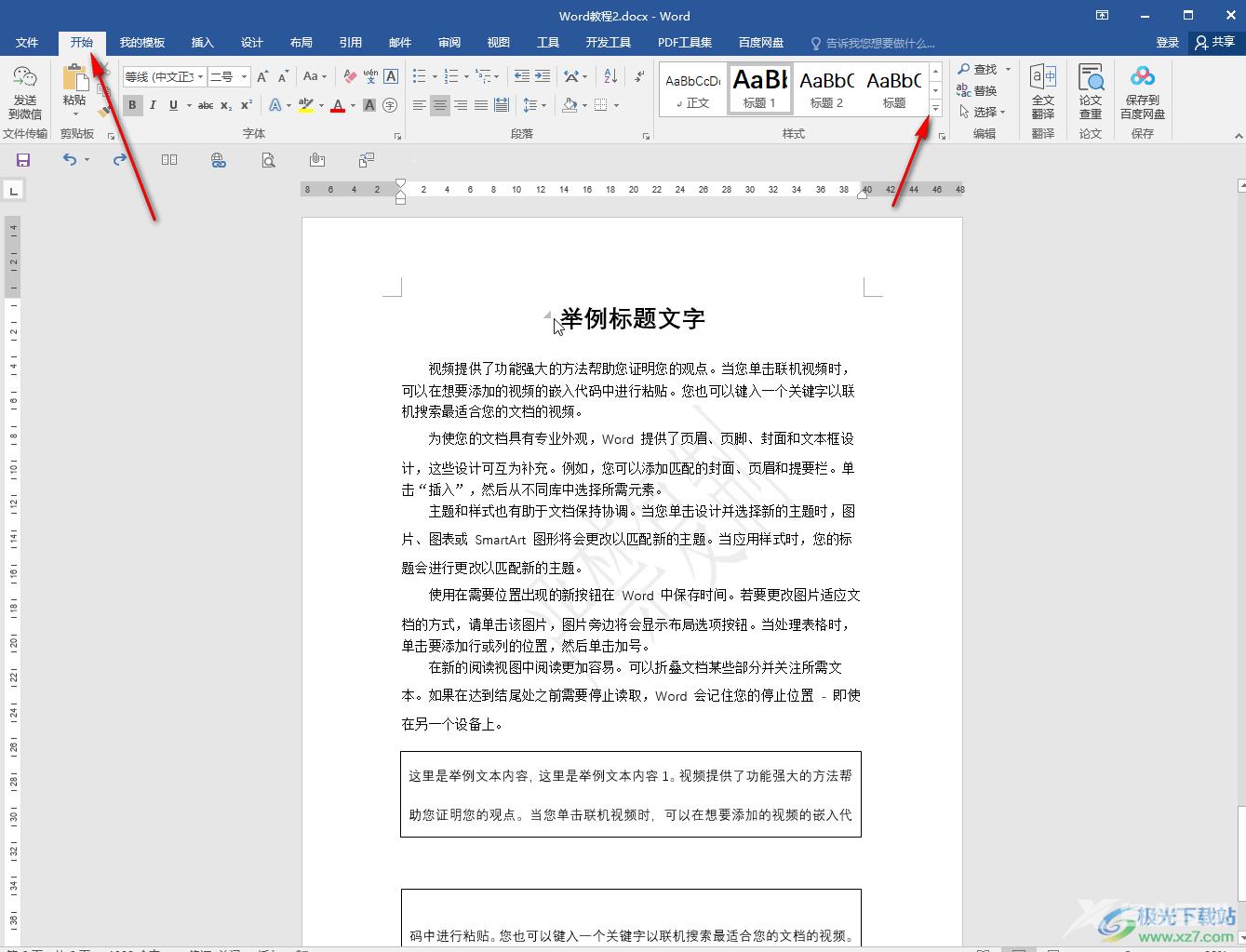Click the Send to WeChat icon

[25, 78]
